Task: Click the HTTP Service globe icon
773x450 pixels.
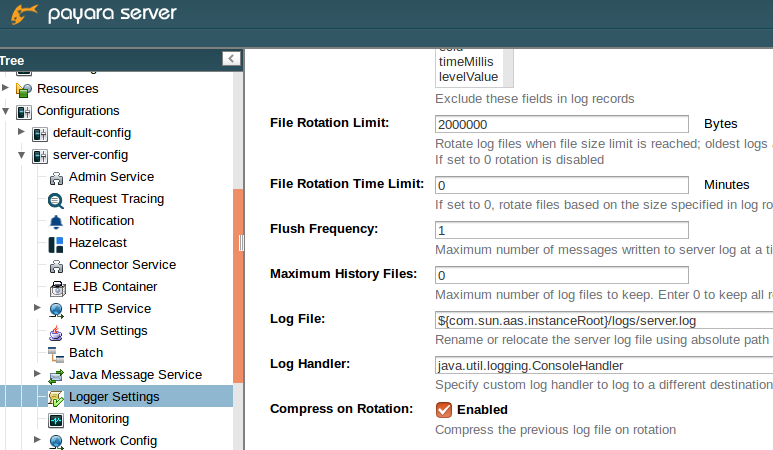Action: coord(56,310)
